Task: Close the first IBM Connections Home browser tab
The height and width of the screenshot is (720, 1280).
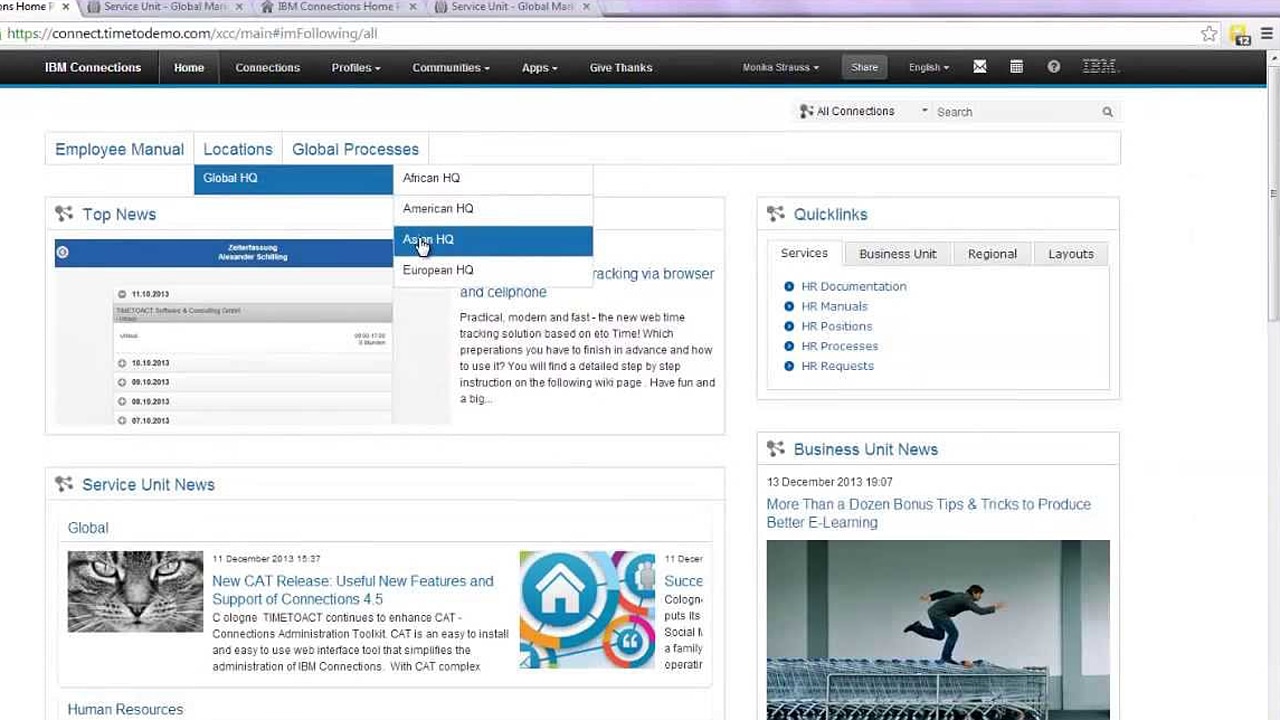Action: 67,7
